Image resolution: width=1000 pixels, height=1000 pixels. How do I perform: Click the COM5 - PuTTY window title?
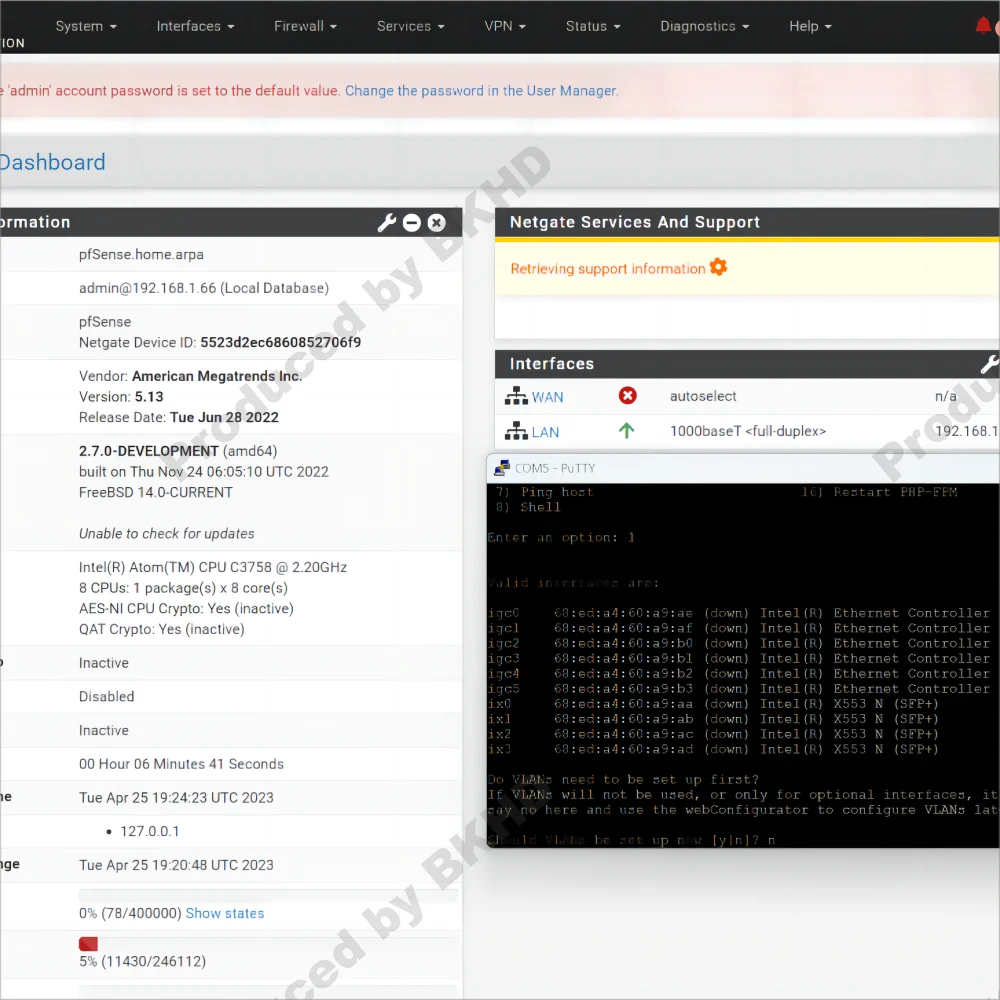pyautogui.click(x=555, y=468)
